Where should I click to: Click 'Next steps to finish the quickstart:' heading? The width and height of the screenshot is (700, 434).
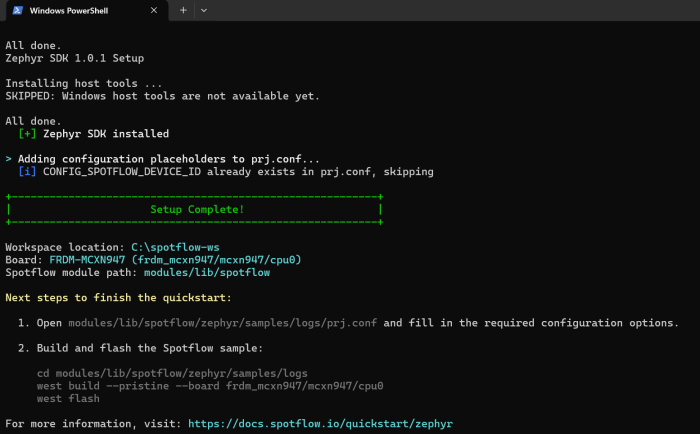pos(118,297)
